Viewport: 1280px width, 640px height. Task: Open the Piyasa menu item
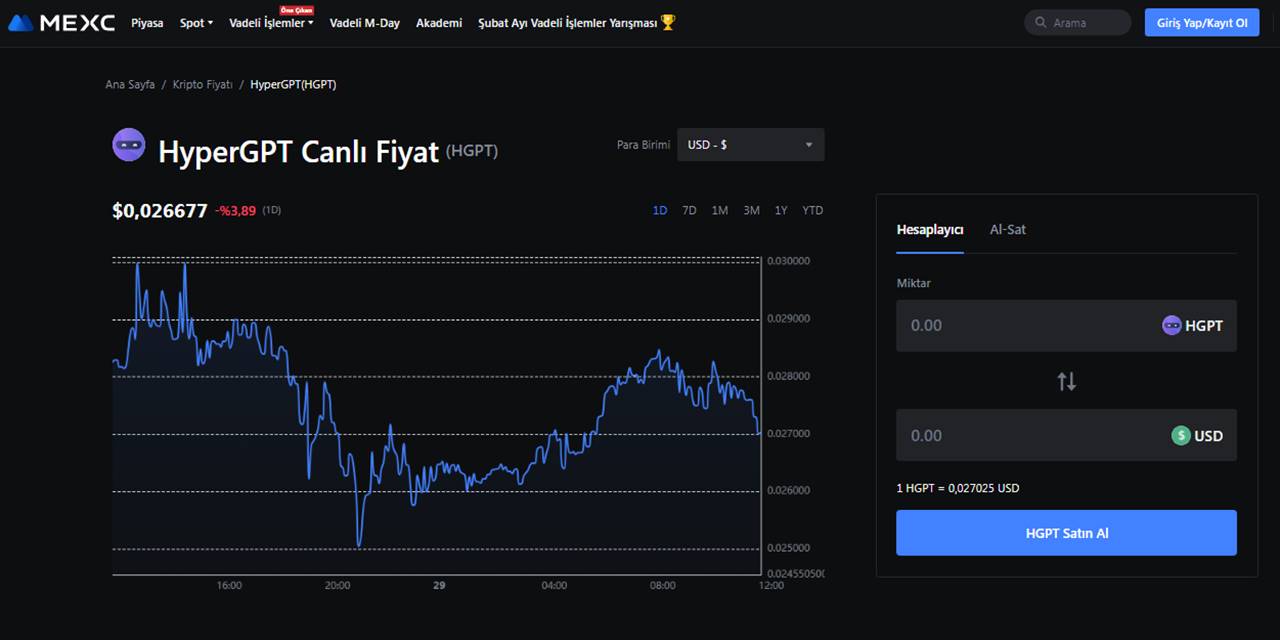[x=147, y=23]
